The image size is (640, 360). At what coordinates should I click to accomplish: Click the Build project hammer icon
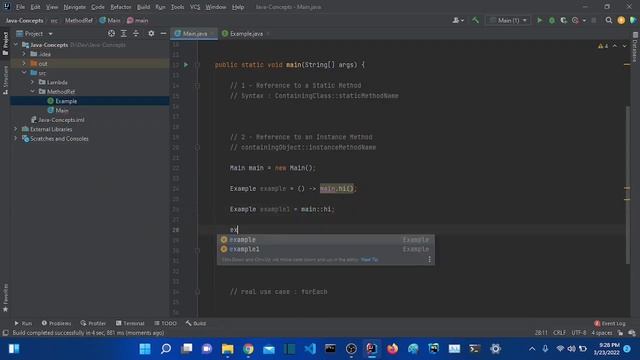(x=475, y=20)
